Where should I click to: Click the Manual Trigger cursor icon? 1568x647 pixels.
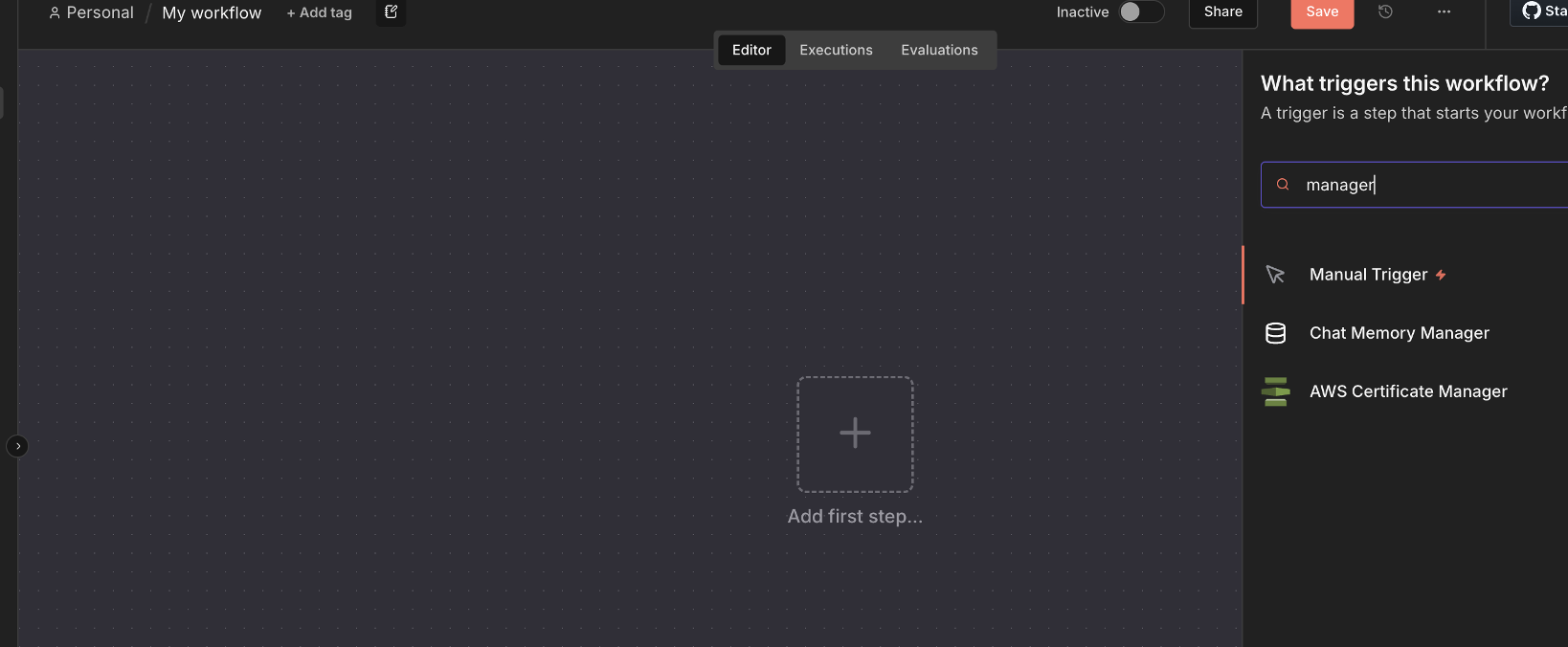pyautogui.click(x=1275, y=275)
